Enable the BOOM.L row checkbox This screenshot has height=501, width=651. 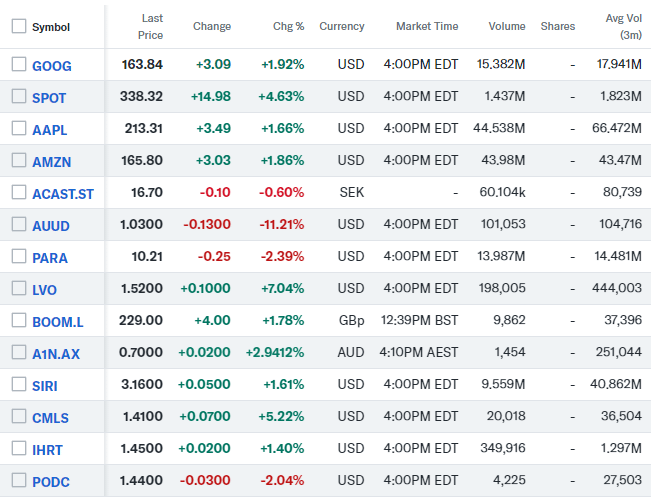tap(19, 321)
